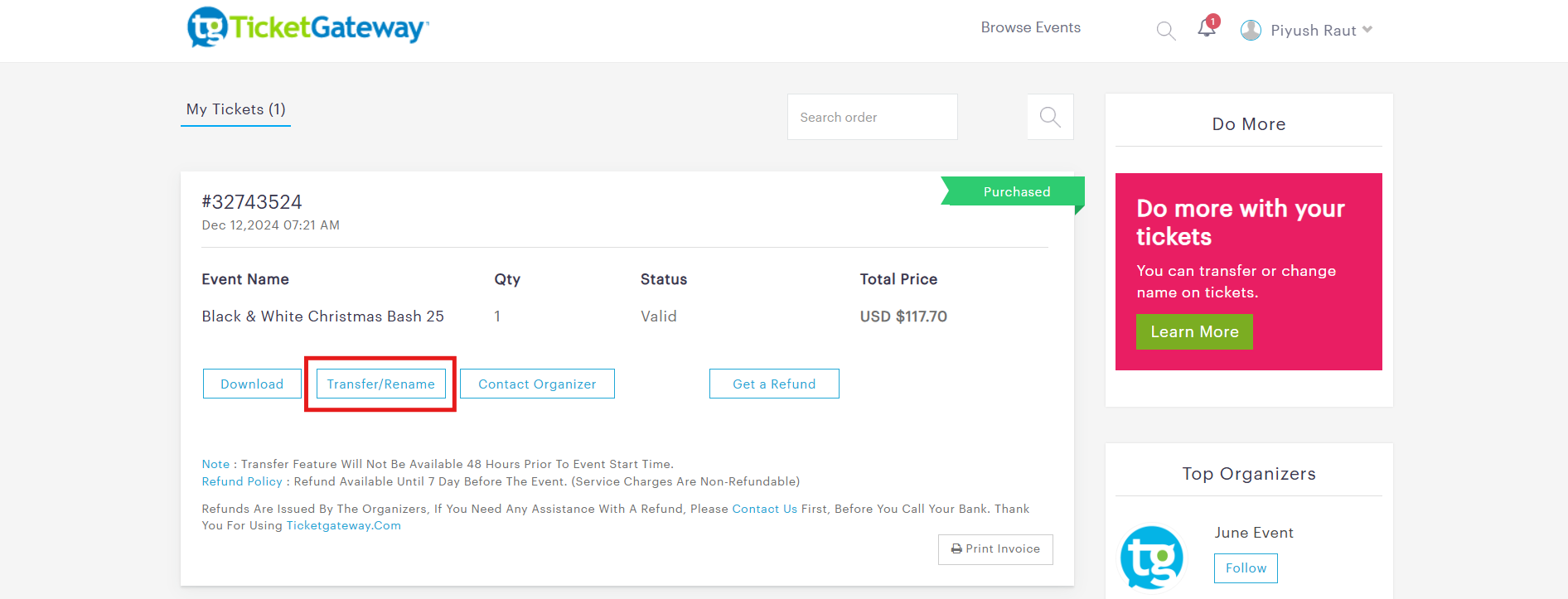
Task: Visit the Ticketgateway.Com link
Action: (343, 525)
